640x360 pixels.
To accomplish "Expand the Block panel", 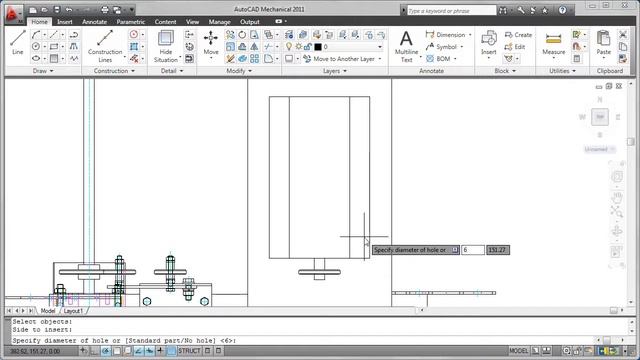I will click(505, 71).
